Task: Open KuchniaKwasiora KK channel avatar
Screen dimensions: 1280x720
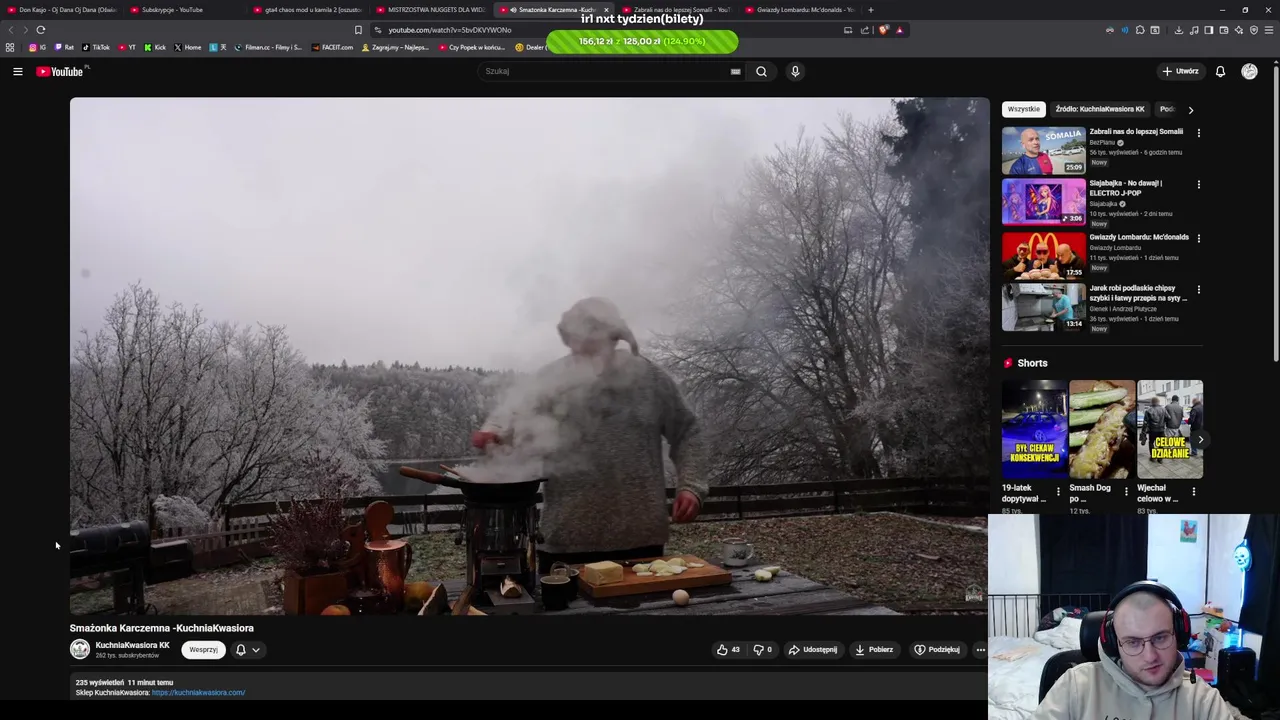Action: coord(80,649)
